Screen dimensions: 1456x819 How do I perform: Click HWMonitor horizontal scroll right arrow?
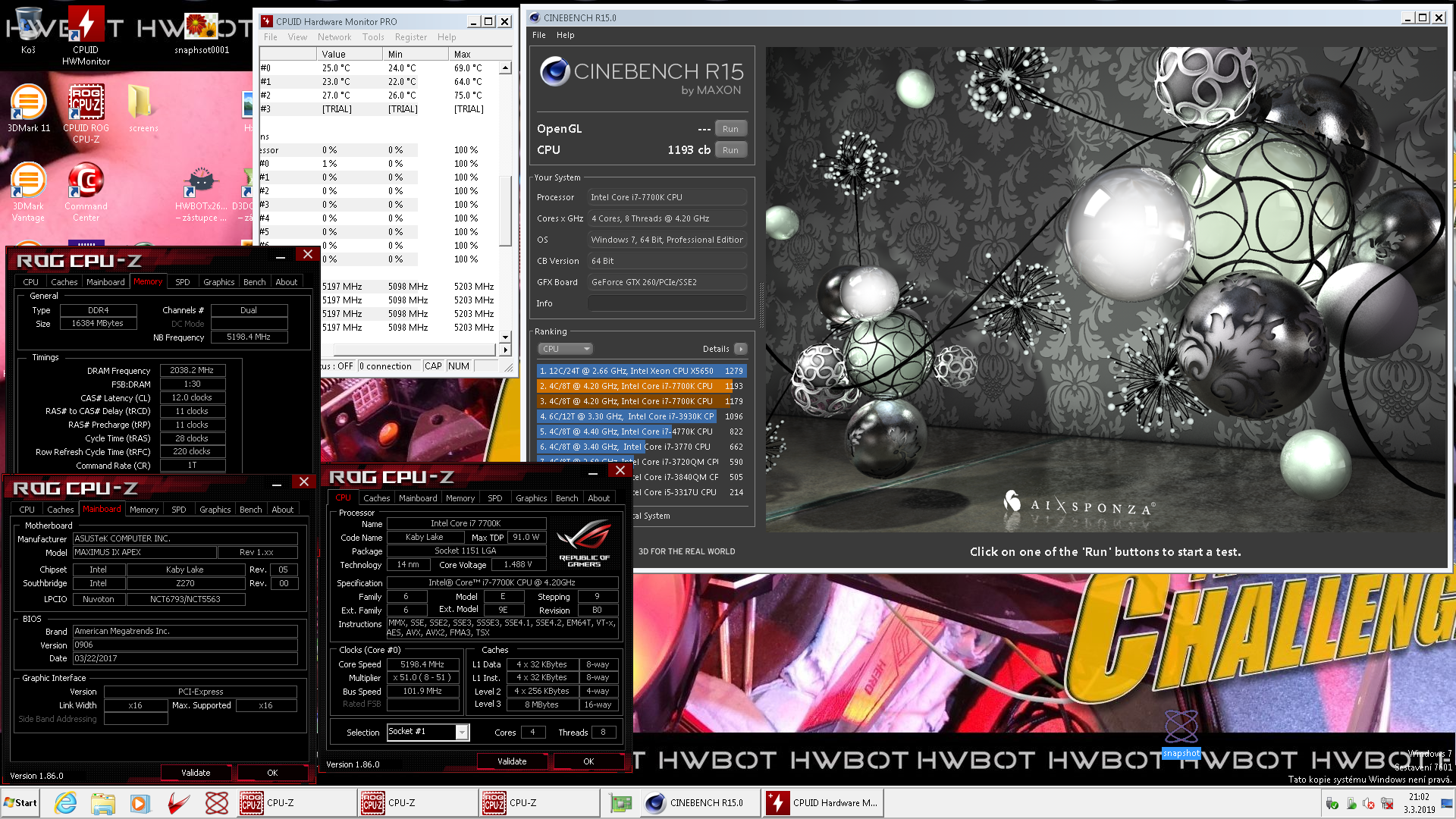click(x=506, y=350)
